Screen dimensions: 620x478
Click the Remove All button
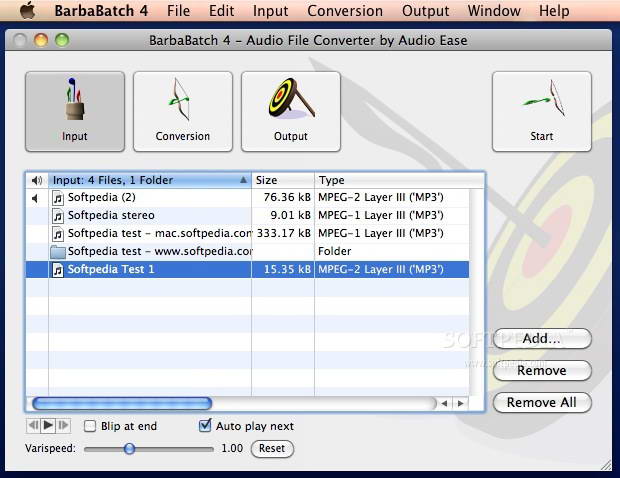542,402
